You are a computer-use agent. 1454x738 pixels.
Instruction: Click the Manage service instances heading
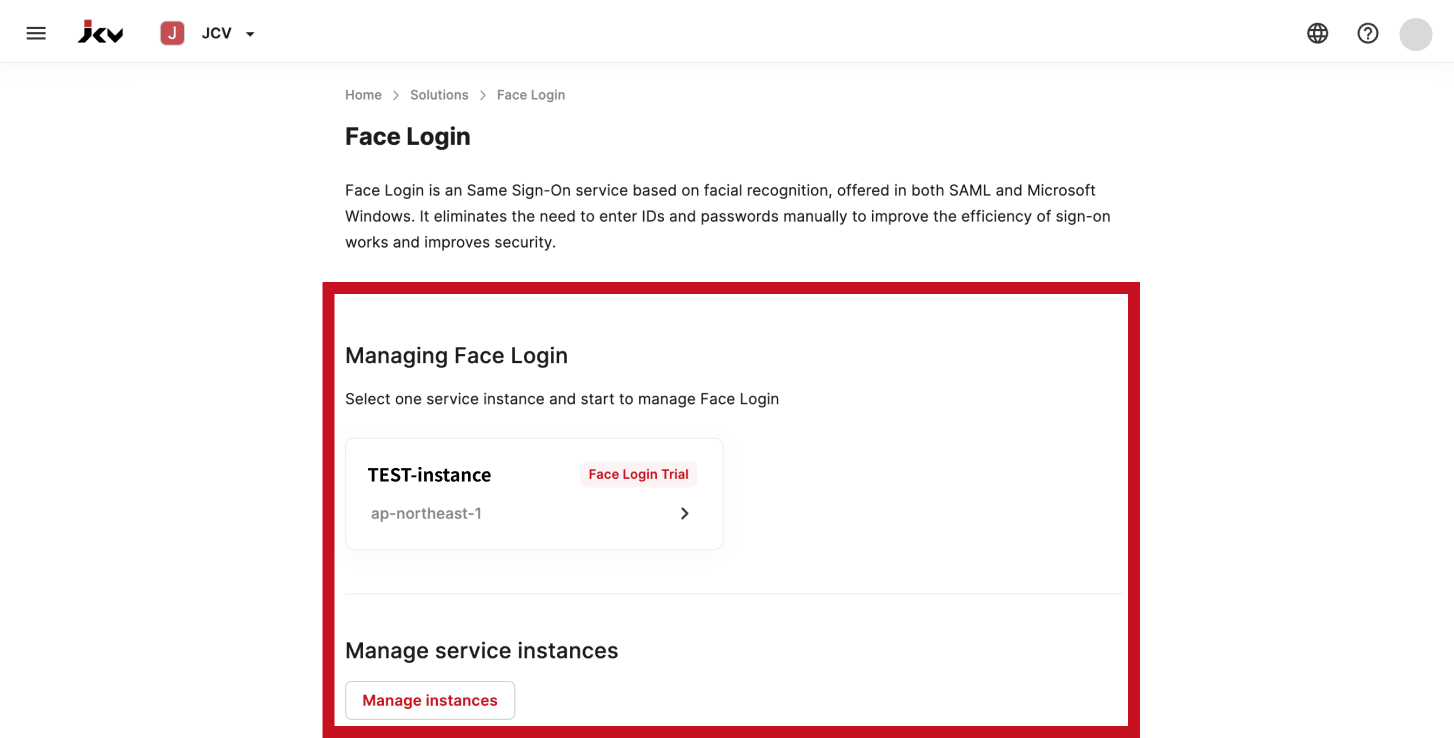pyautogui.click(x=482, y=650)
